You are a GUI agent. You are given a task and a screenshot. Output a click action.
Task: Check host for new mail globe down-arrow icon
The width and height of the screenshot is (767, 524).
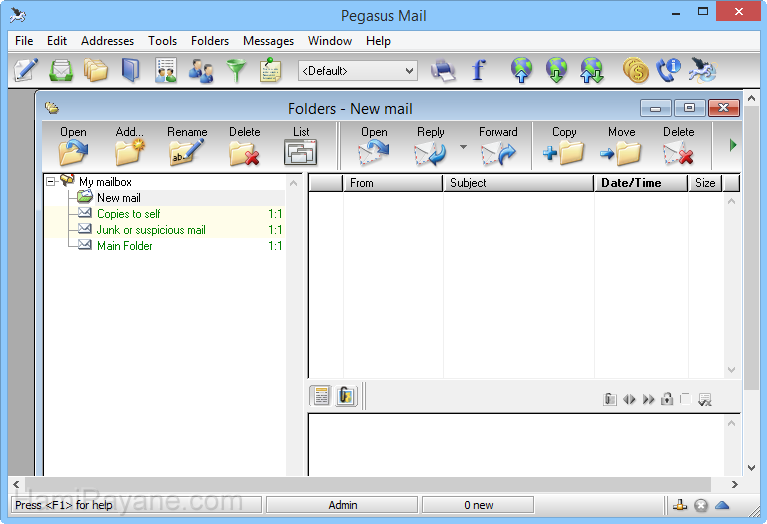pos(557,70)
